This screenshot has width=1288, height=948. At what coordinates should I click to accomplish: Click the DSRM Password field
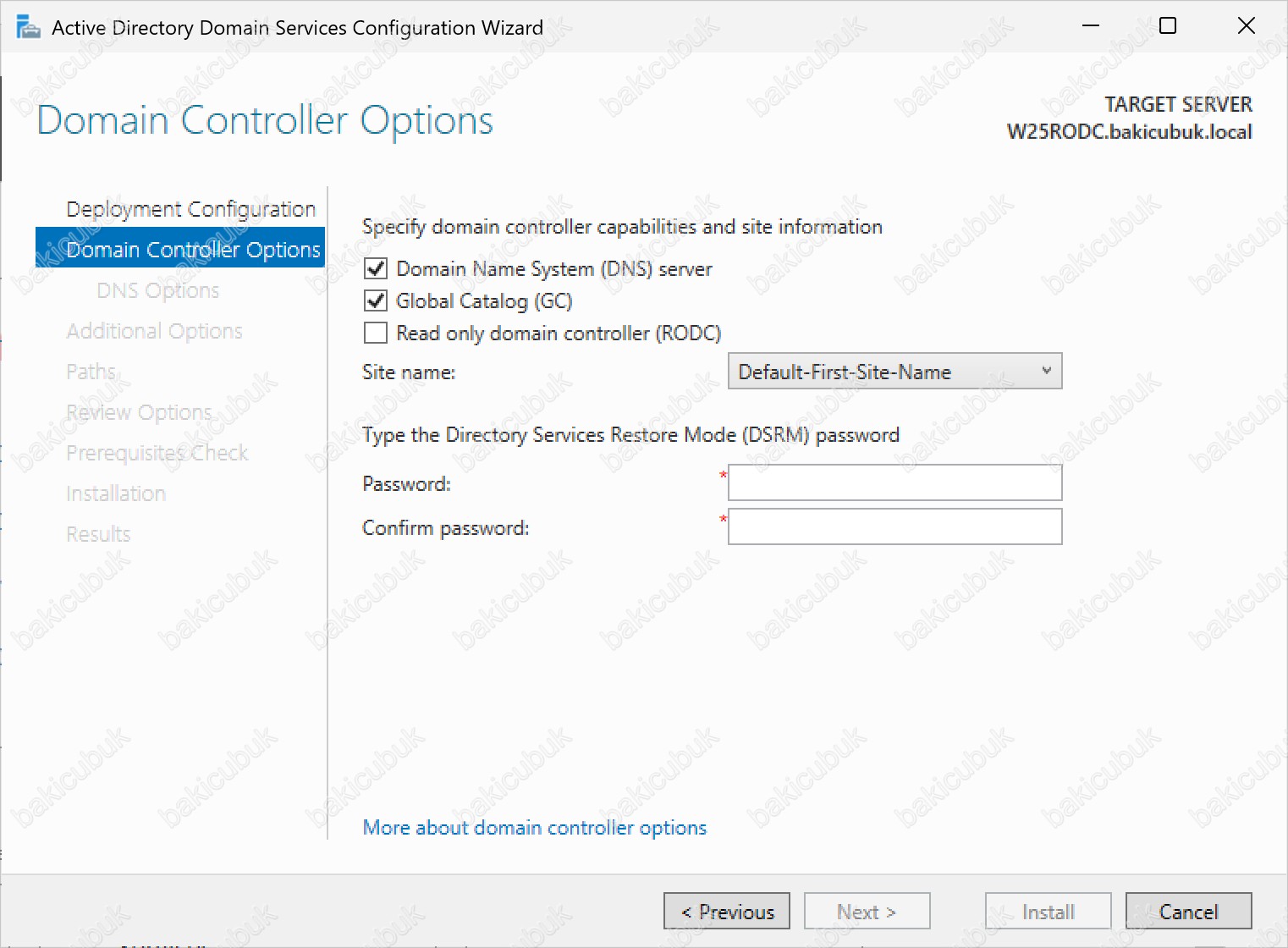(x=894, y=482)
